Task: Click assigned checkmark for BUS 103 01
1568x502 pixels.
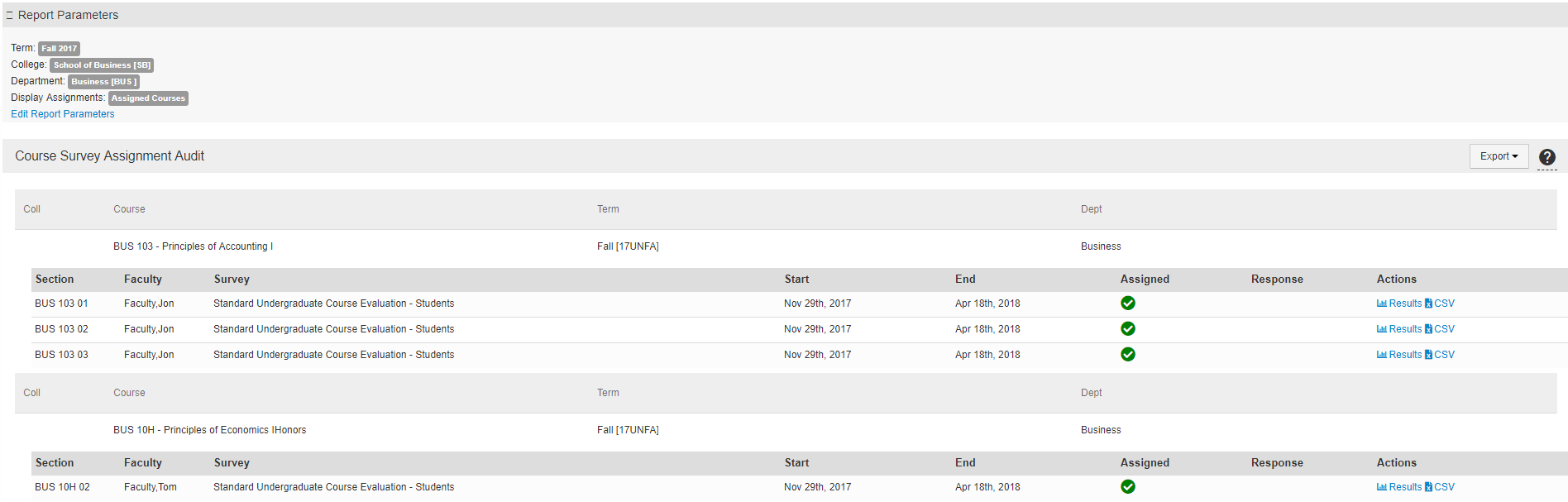Action: click(1128, 304)
